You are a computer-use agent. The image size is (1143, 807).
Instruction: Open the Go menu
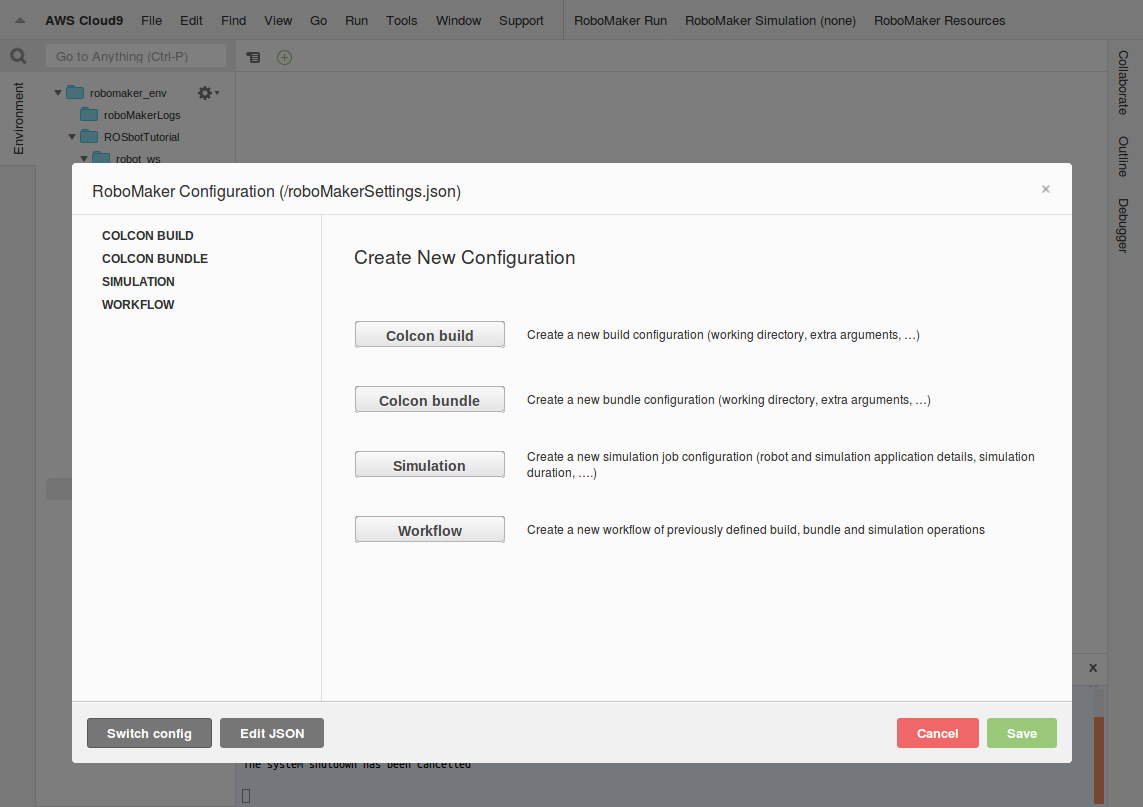(x=319, y=20)
